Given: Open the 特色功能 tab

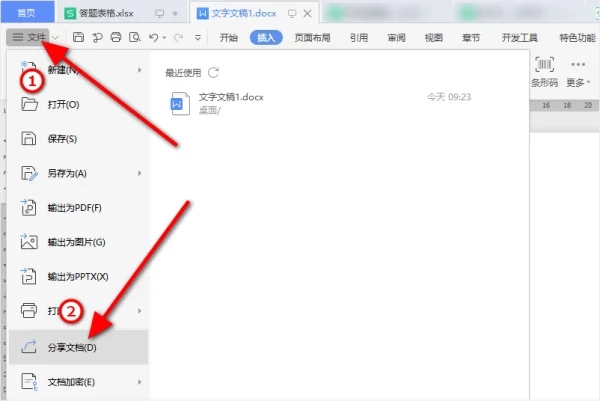Looking at the screenshot, I should point(577,37).
